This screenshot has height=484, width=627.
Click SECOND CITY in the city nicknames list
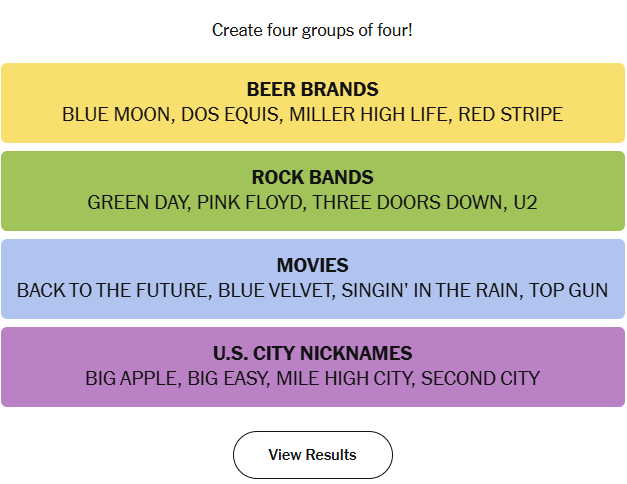(480, 378)
